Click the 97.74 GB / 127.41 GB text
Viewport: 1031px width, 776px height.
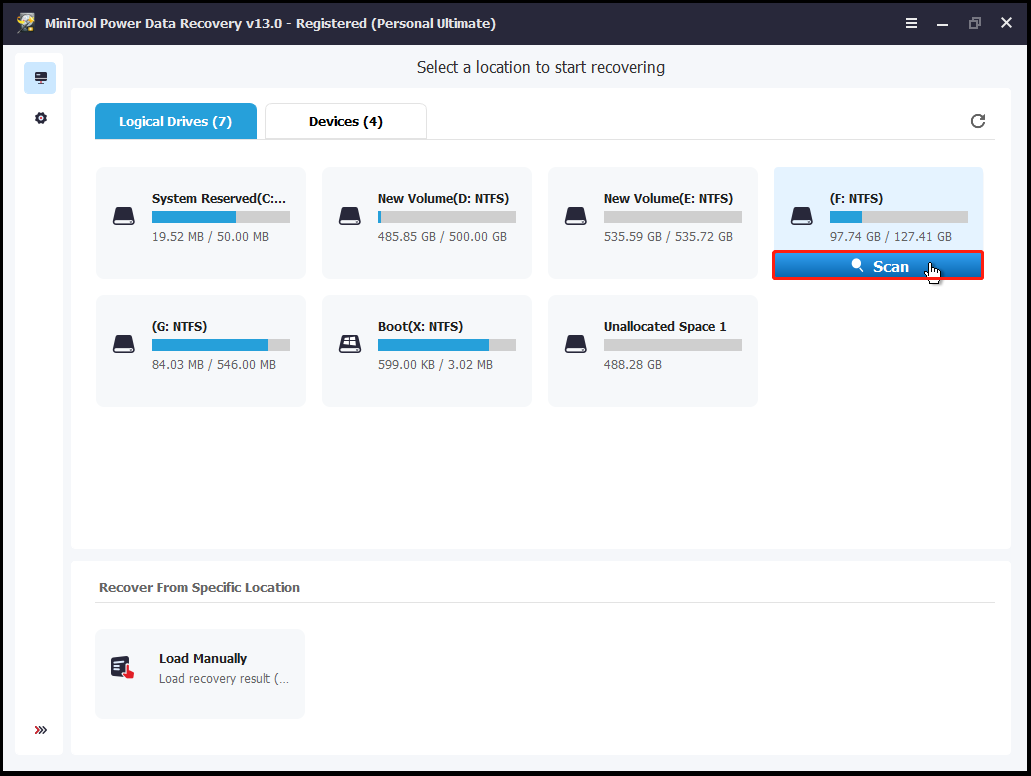(890, 237)
